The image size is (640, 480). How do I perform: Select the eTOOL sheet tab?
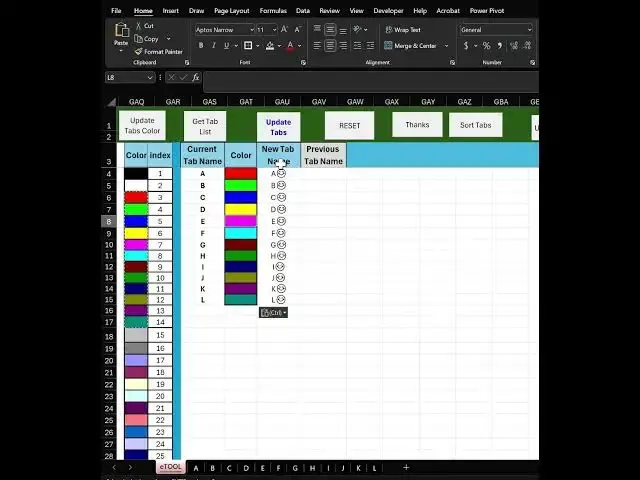[x=171, y=467]
